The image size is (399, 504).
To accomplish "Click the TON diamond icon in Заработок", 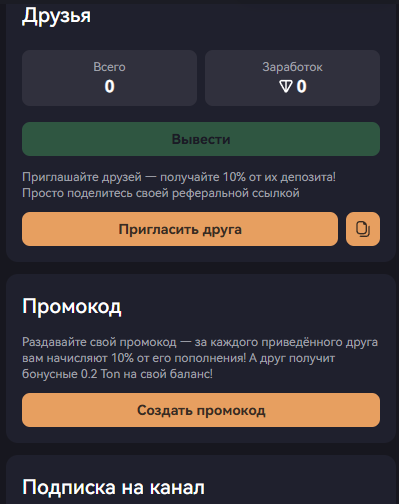I will click(x=286, y=86).
